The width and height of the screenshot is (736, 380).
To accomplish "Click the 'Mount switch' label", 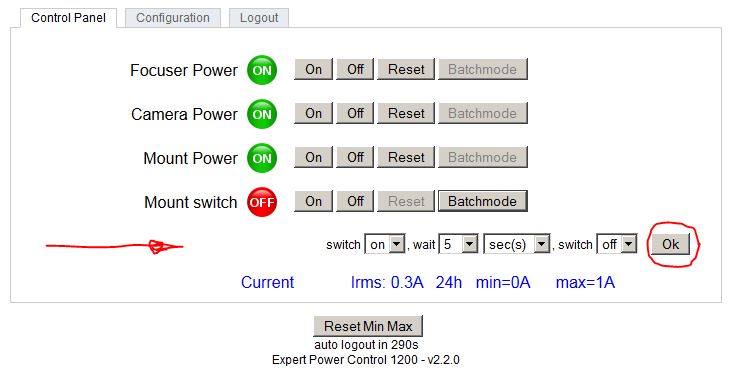I will point(191,203).
